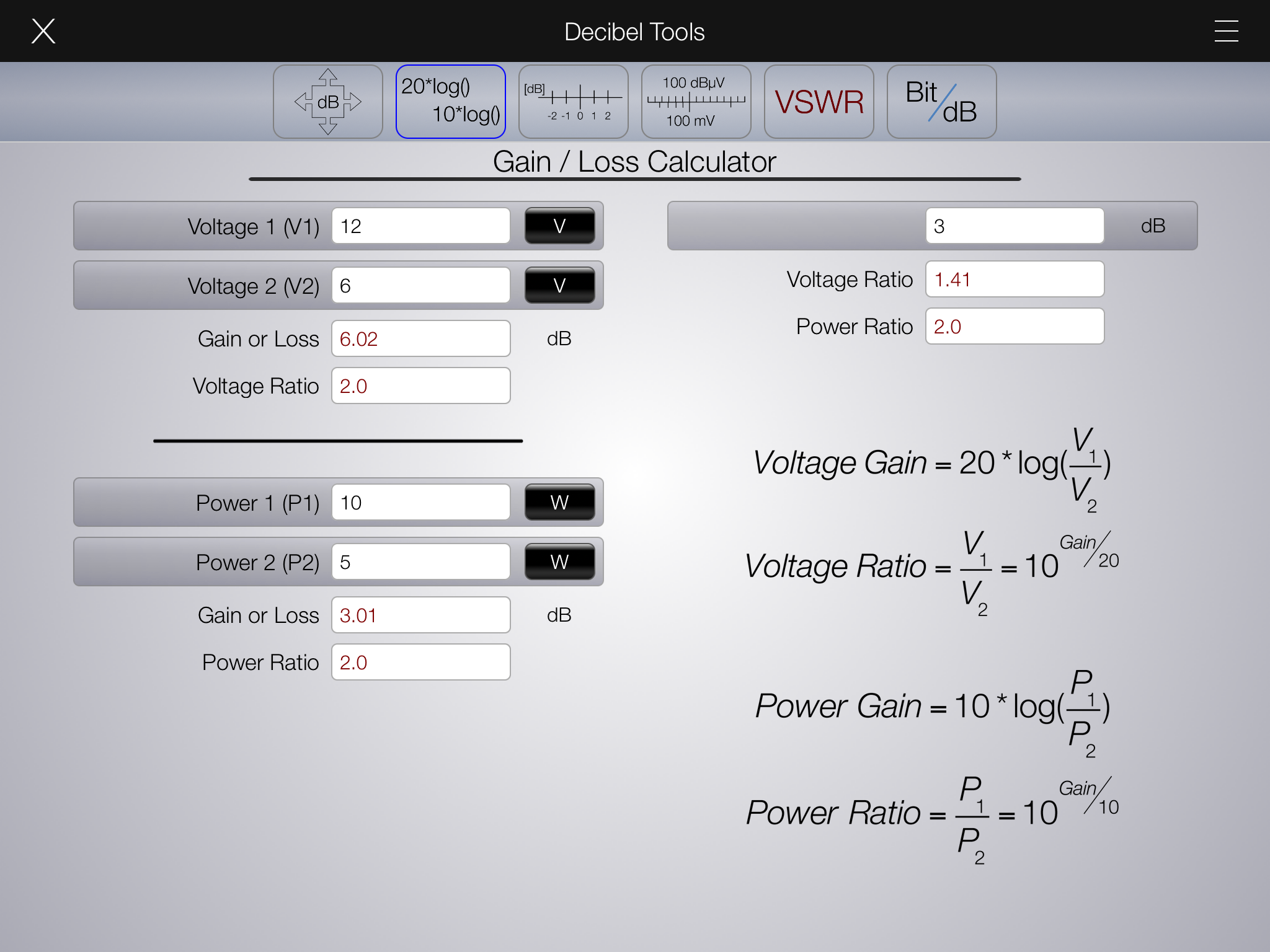The image size is (1270, 952).
Task: Close Decibel Tools with the X icon
Action: pyautogui.click(x=43, y=31)
